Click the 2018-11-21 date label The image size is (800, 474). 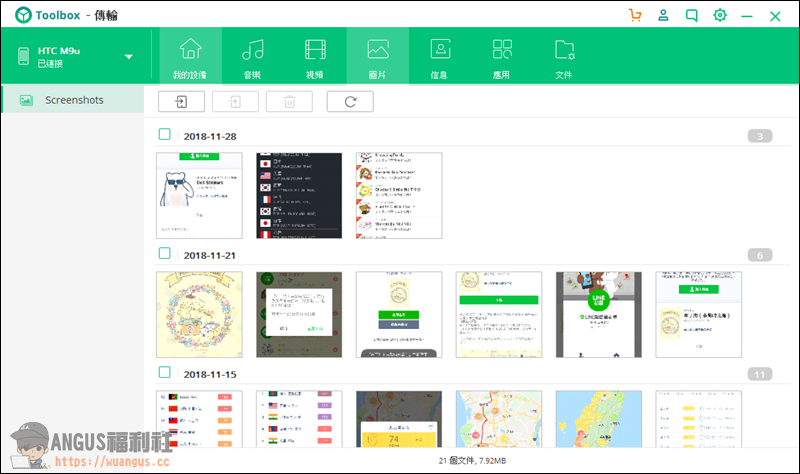(210, 255)
